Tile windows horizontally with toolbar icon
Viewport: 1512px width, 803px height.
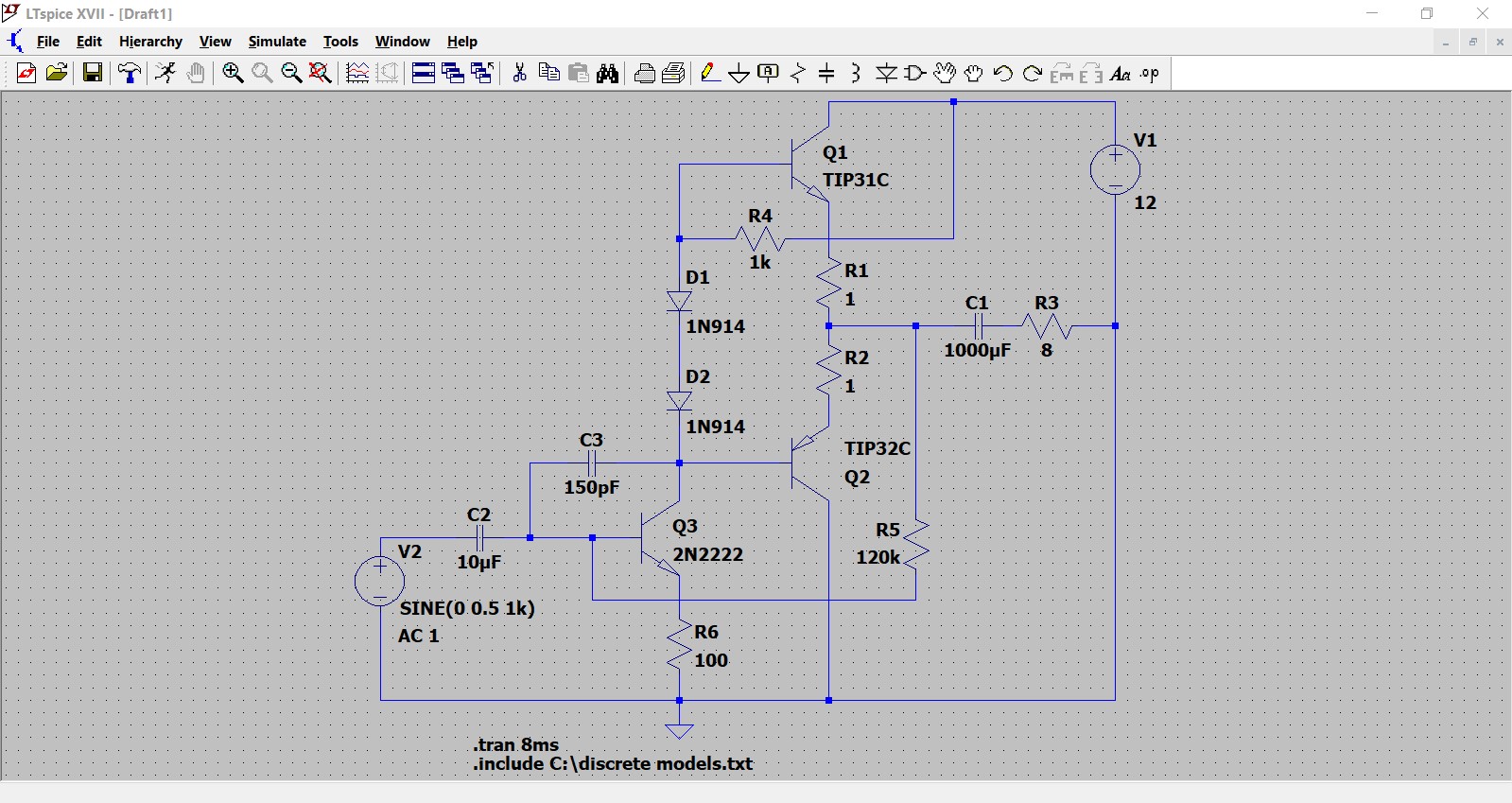(x=424, y=74)
